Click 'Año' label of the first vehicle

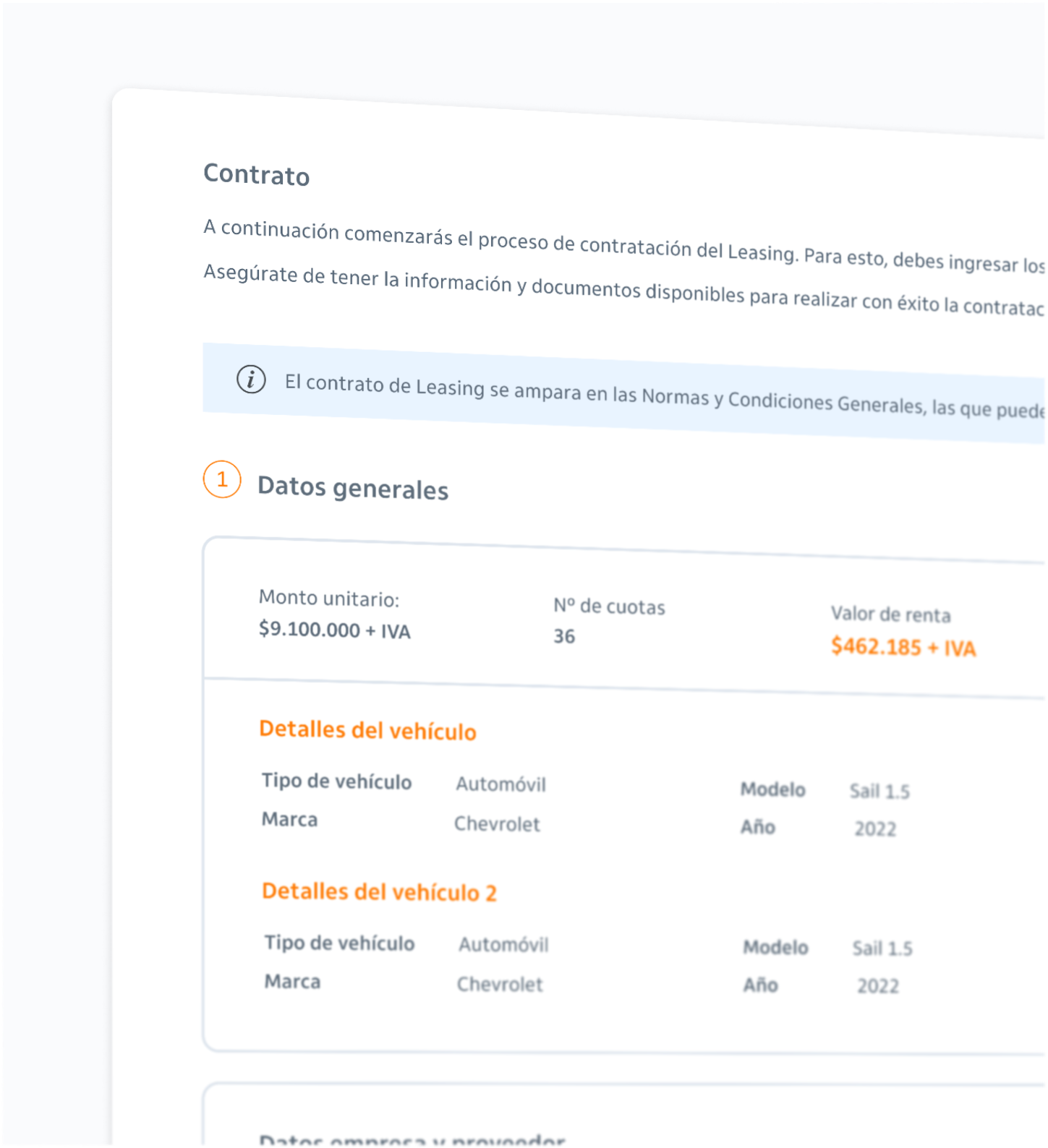coord(757,826)
